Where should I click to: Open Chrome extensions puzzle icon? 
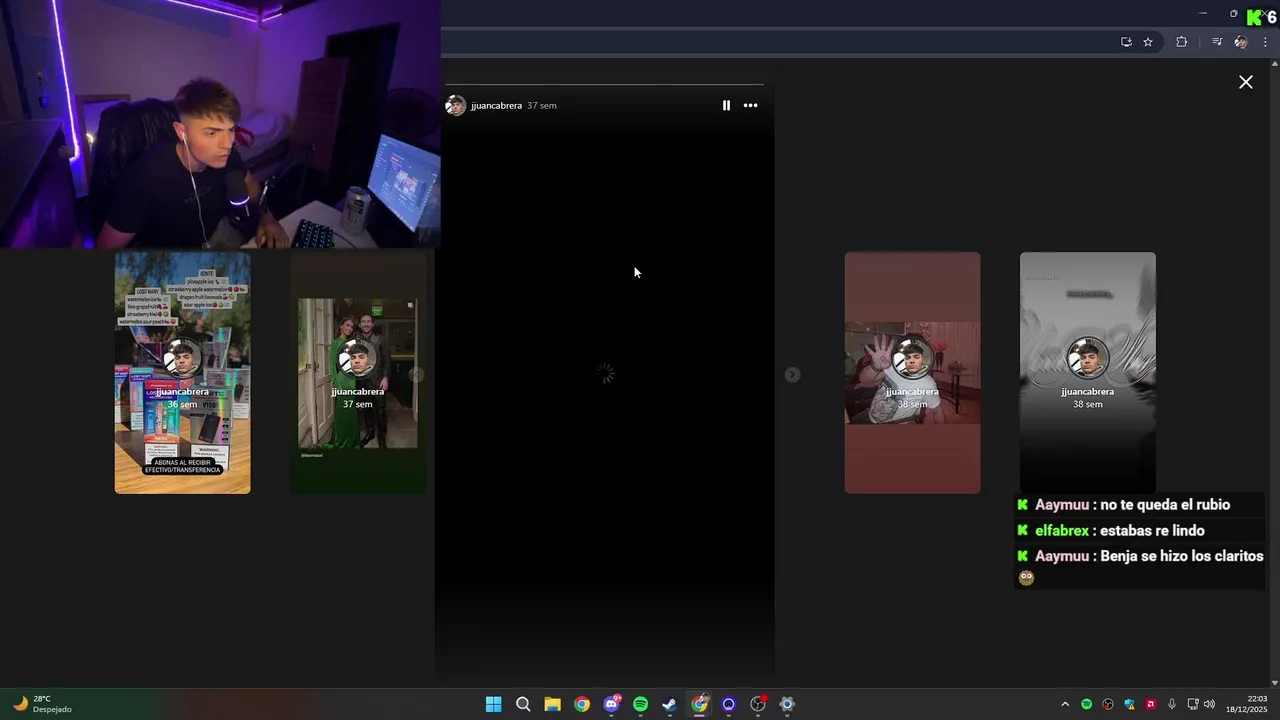[1181, 42]
